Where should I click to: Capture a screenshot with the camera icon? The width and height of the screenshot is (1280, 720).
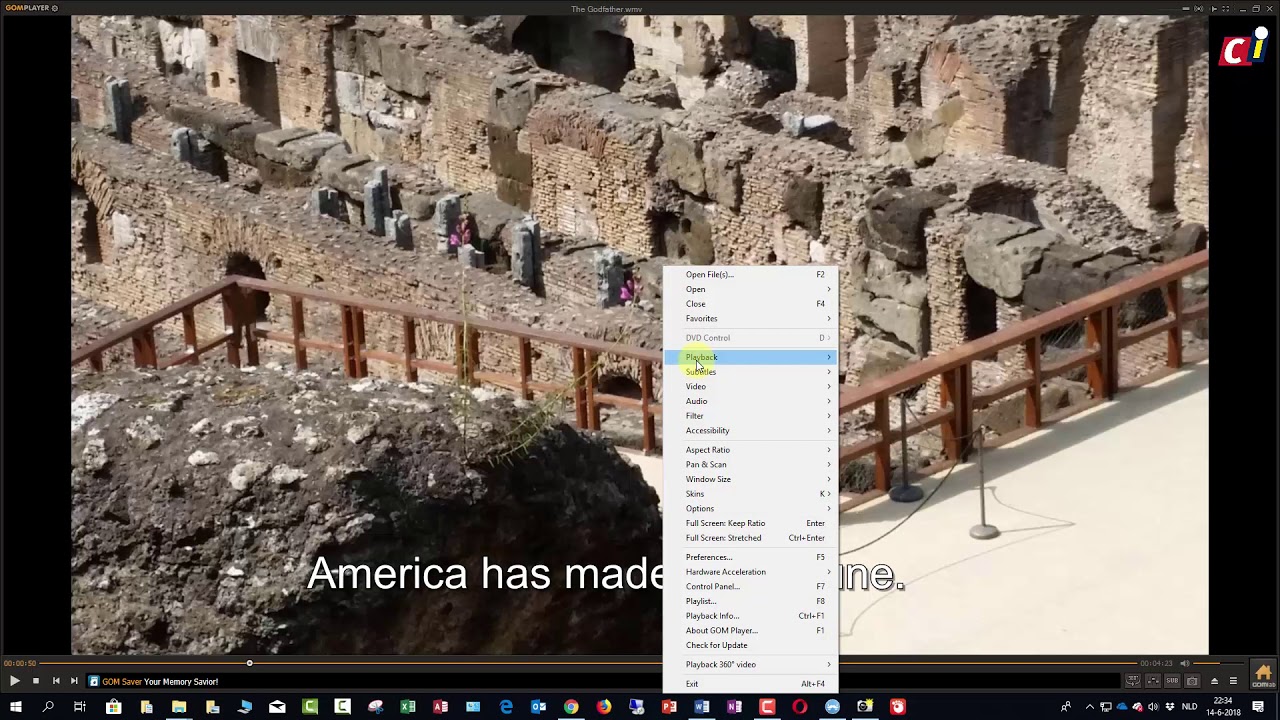click(1194, 681)
